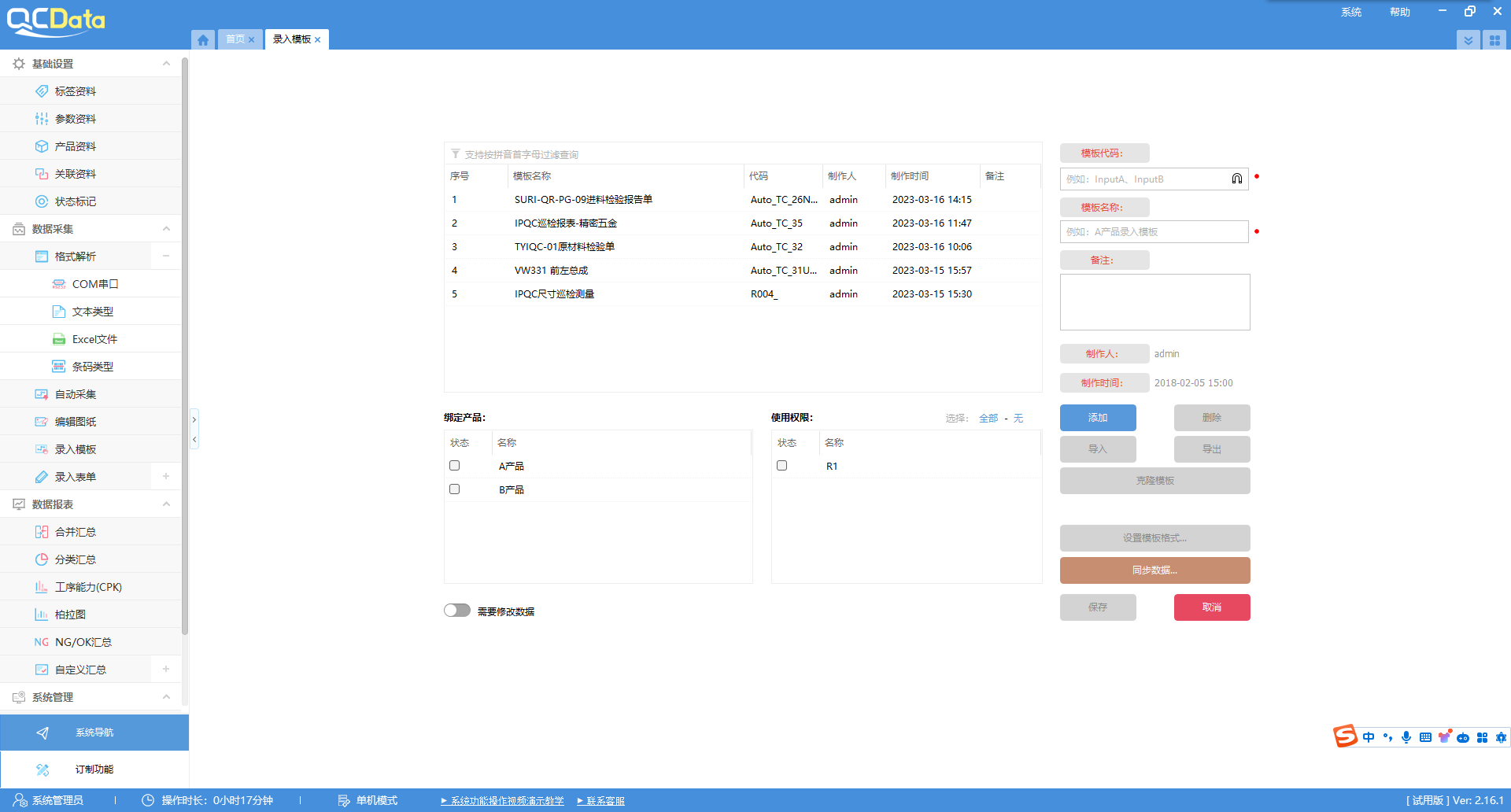The height and width of the screenshot is (812, 1511).
Task: Open the tab list dropdown arrow
Action: [x=1468, y=40]
